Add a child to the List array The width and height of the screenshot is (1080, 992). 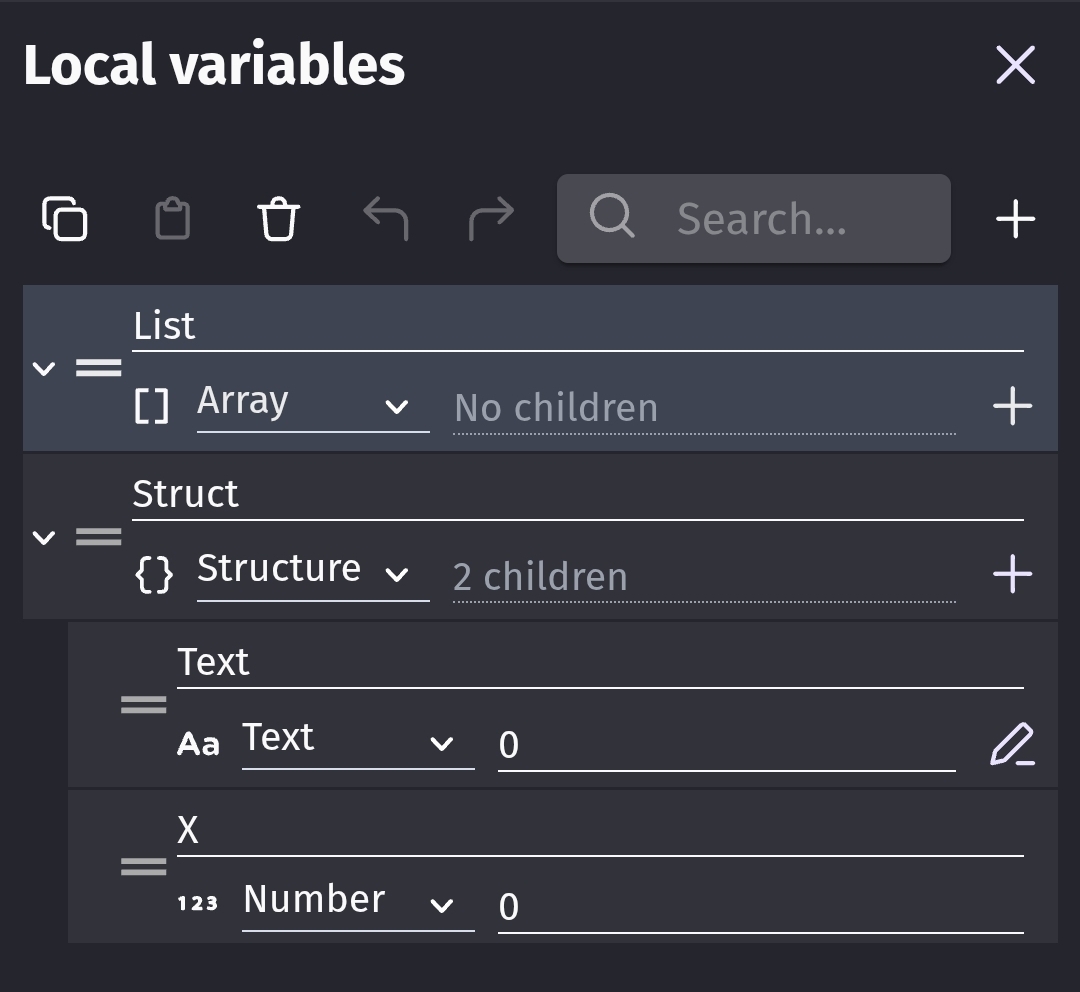point(1012,406)
